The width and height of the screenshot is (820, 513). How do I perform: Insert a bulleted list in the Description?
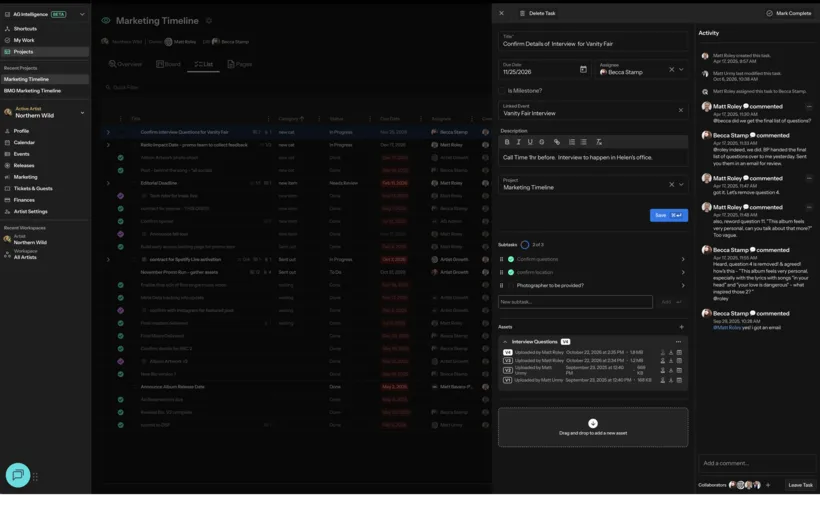coord(584,142)
